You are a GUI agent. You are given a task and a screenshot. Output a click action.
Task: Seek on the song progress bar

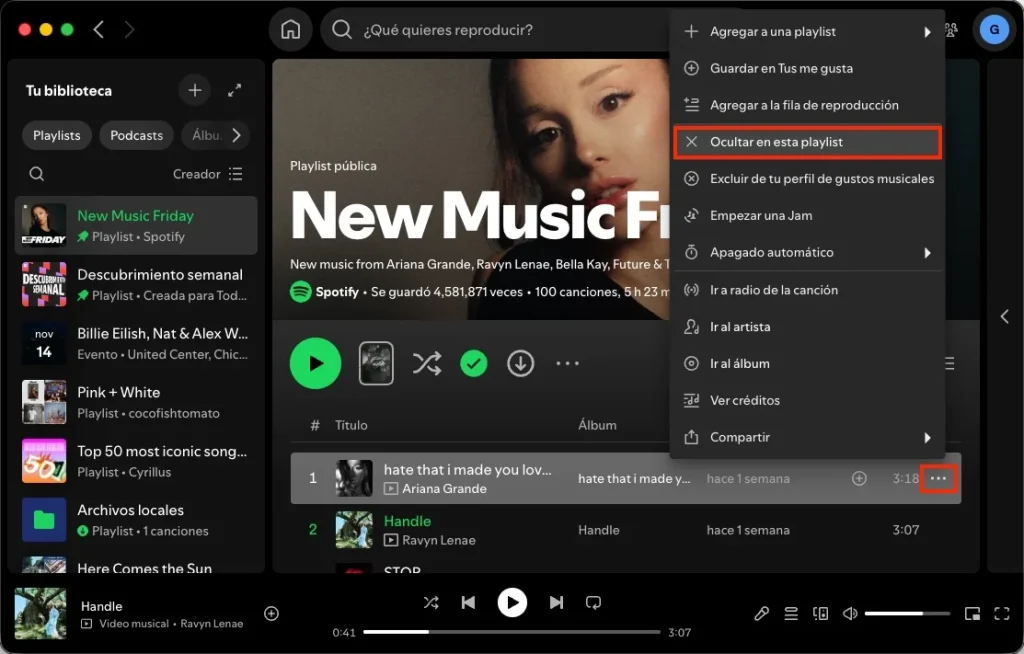click(511, 632)
